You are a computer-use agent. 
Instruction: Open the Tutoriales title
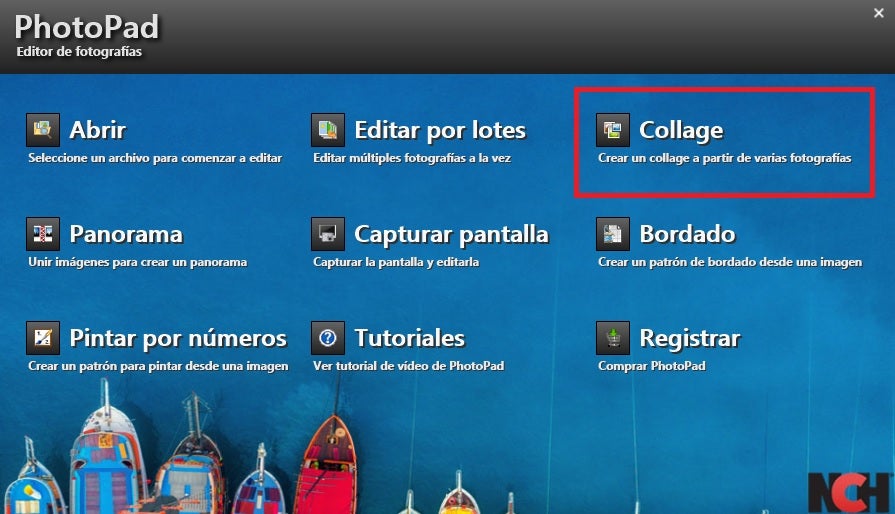(409, 338)
